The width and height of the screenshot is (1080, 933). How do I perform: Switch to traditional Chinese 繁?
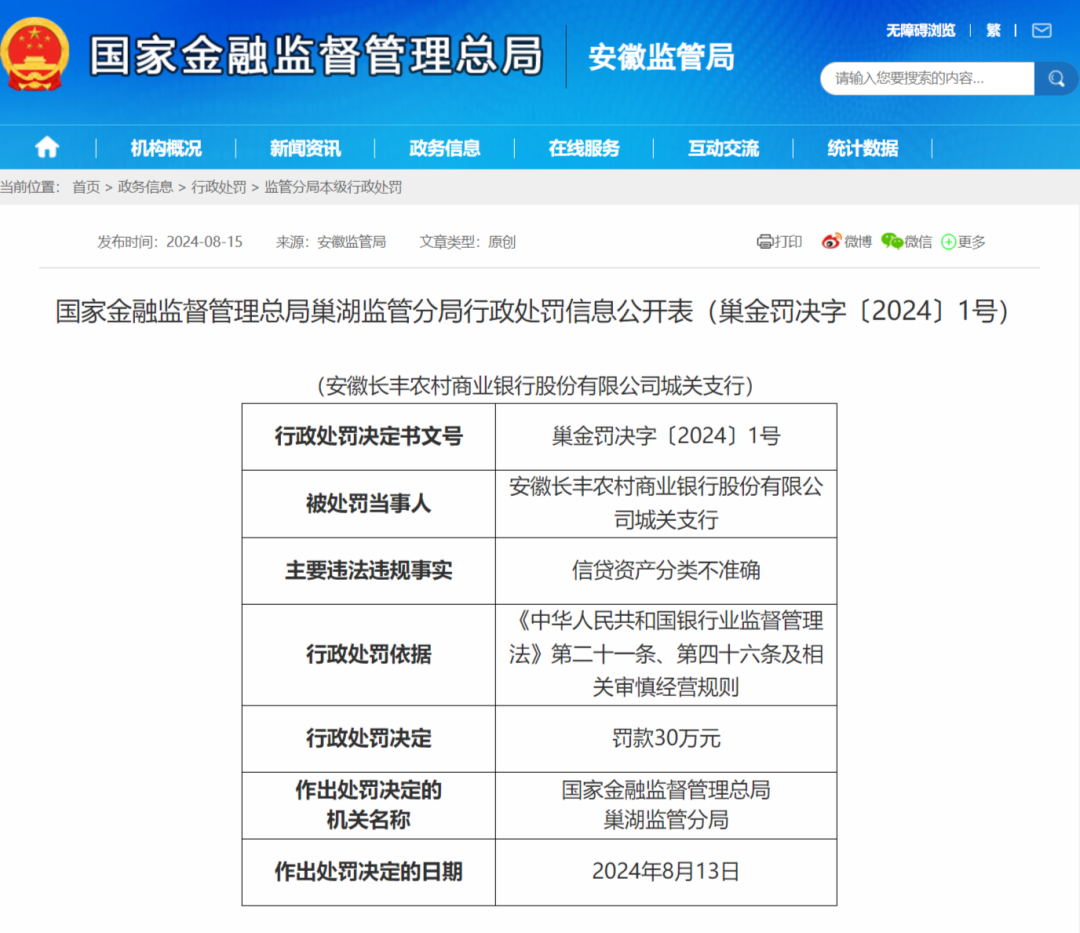(x=993, y=30)
